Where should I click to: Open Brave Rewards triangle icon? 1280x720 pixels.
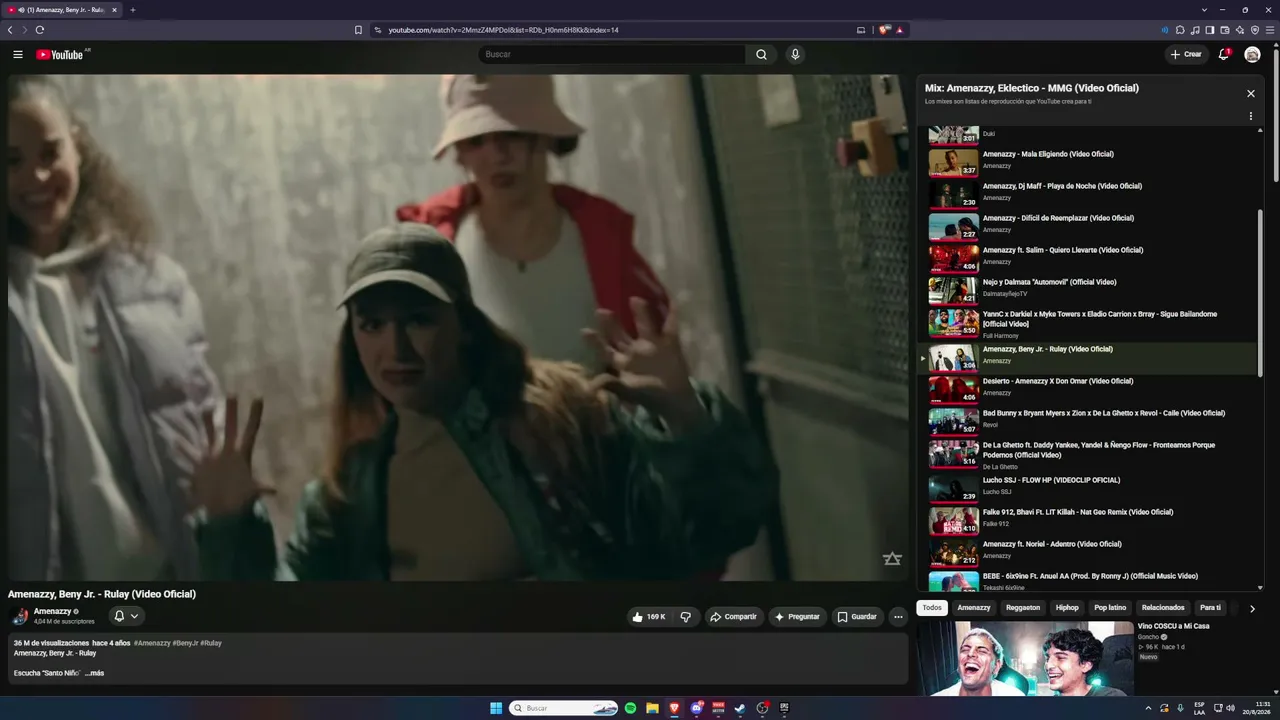[899, 30]
